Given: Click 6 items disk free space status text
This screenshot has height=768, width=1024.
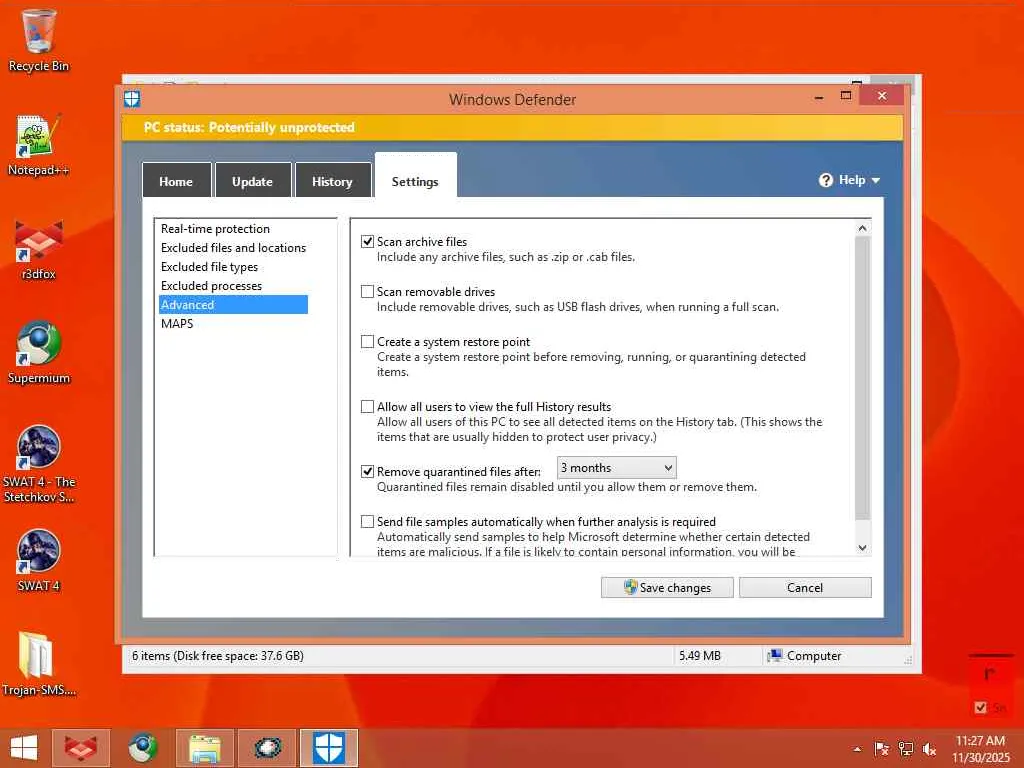Looking at the screenshot, I should click(218, 656).
